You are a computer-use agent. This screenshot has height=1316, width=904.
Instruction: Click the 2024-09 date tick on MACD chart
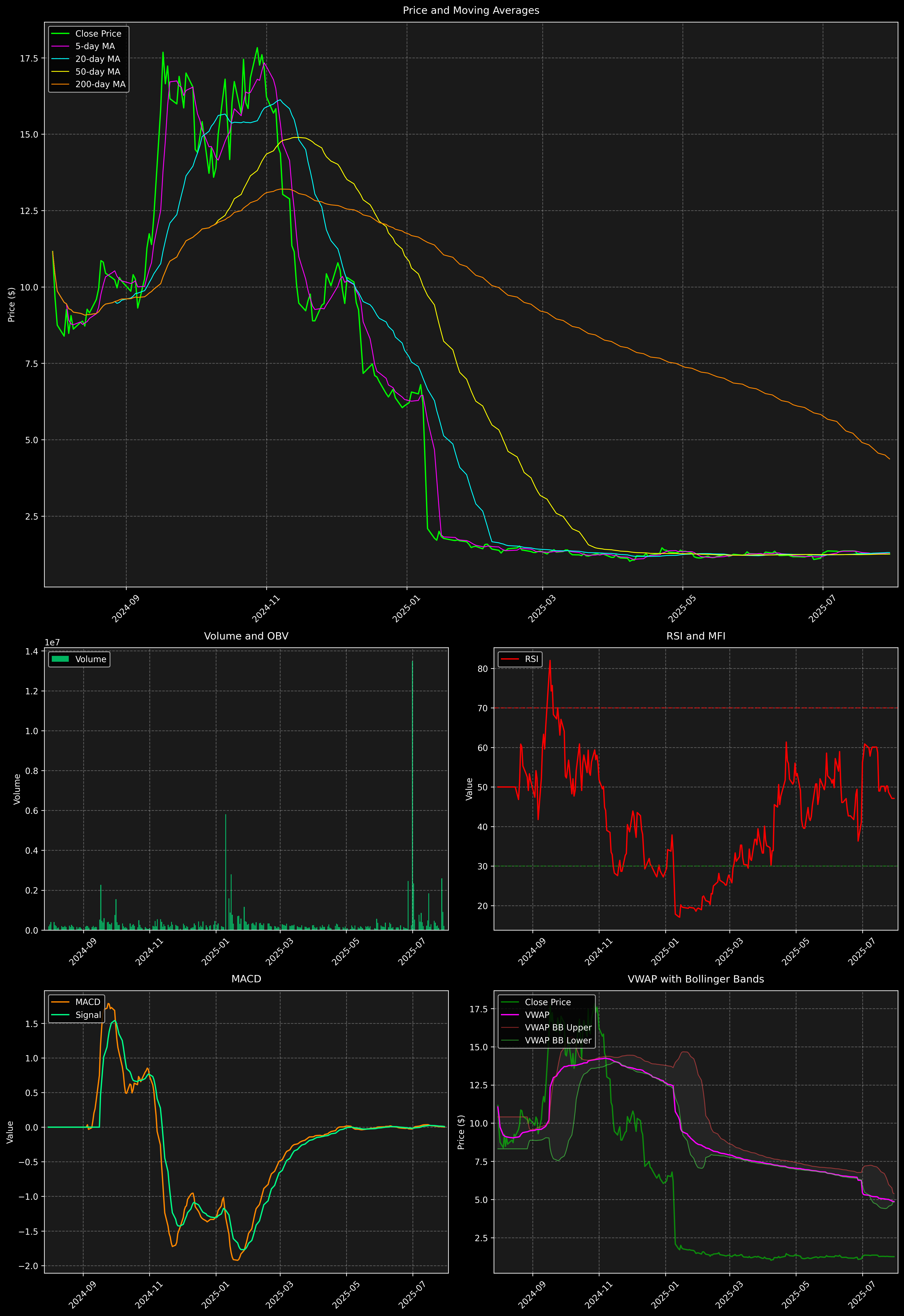tap(83, 1295)
